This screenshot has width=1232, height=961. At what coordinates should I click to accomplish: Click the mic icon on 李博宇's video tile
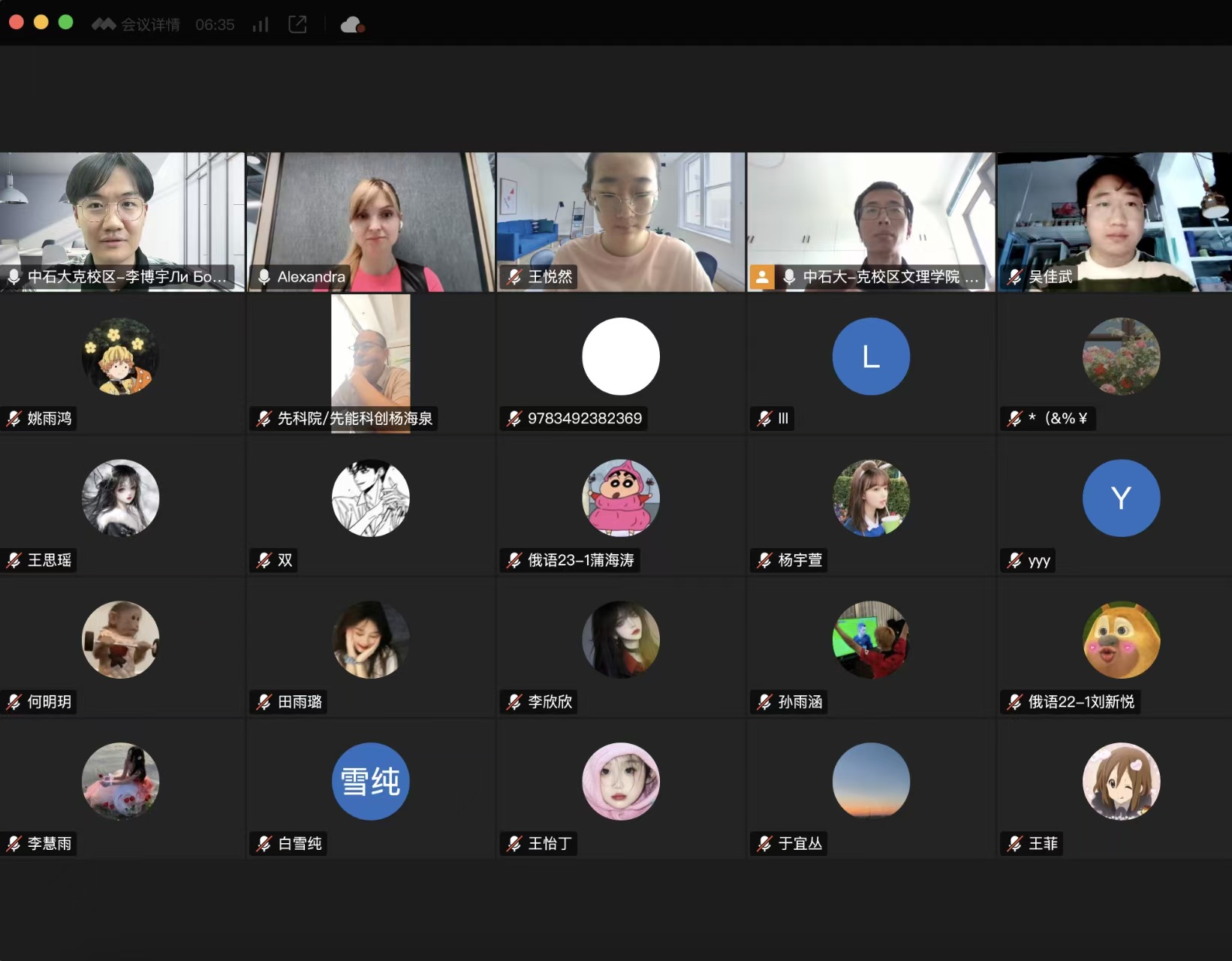point(14,277)
